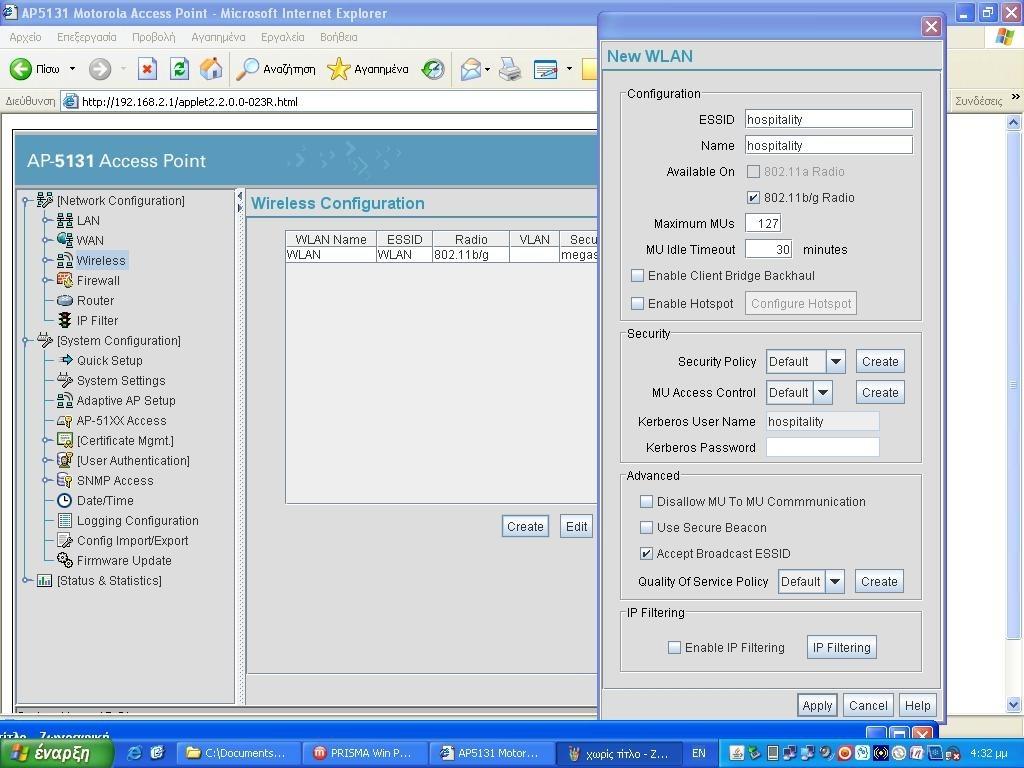The image size is (1024, 768).
Task: Click Create next to Security Policy
Action: (x=880, y=362)
